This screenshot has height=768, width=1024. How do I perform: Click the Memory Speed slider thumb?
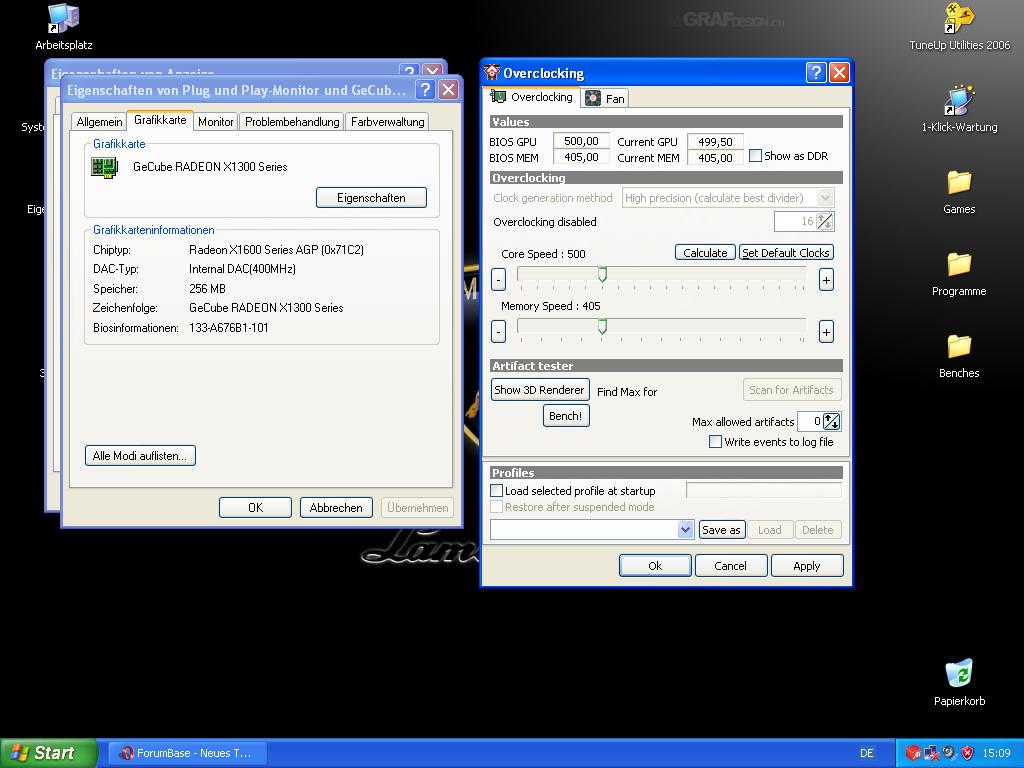pos(602,326)
